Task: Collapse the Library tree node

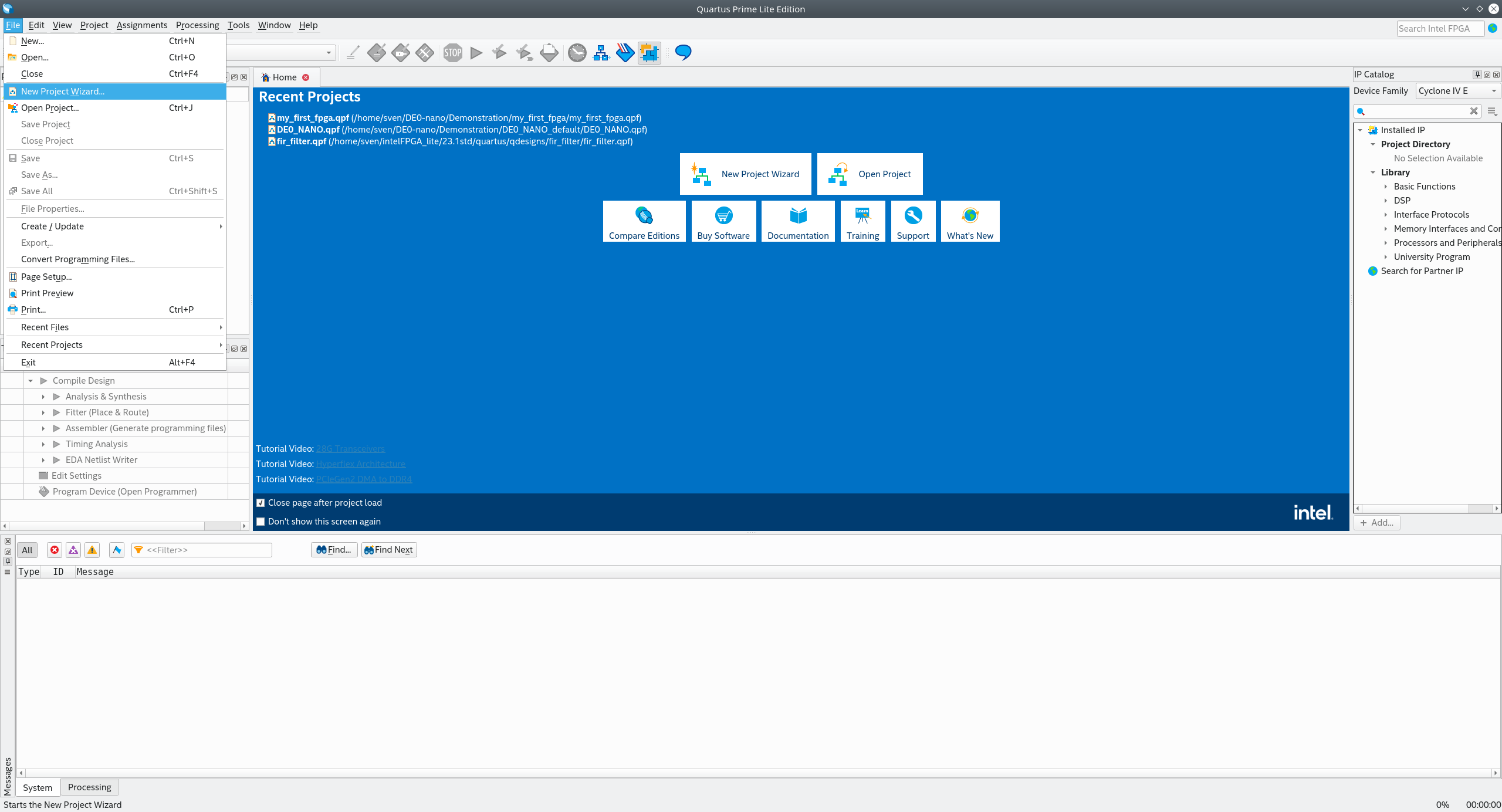Action: [x=1373, y=172]
